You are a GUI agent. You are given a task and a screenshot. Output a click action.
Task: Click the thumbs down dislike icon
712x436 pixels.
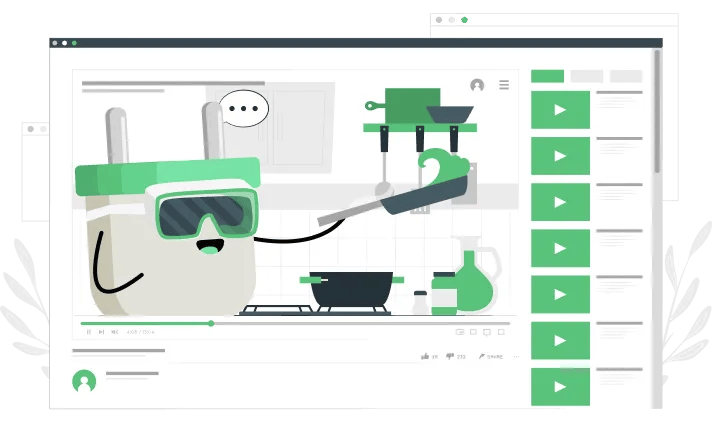450,356
